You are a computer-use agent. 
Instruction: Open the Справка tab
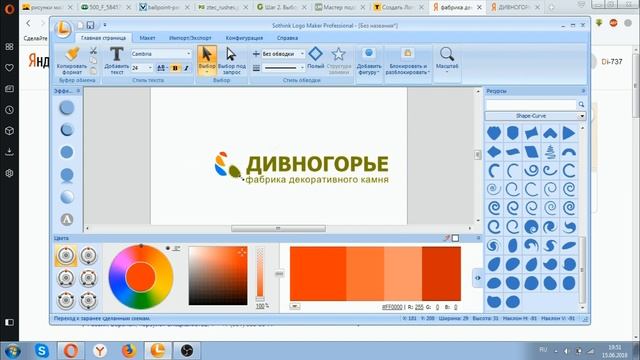point(287,38)
